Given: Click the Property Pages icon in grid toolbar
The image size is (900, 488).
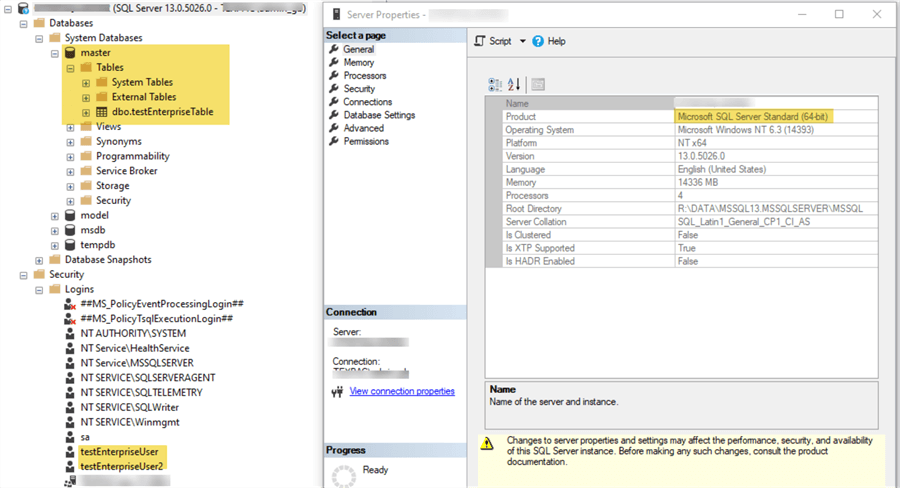Looking at the screenshot, I should coord(538,85).
